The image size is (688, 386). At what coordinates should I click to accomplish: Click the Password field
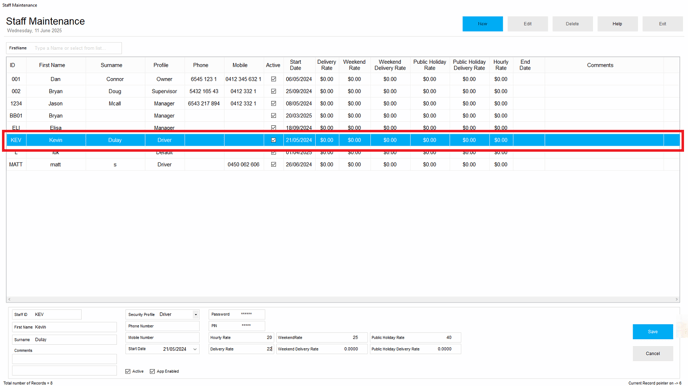point(236,314)
